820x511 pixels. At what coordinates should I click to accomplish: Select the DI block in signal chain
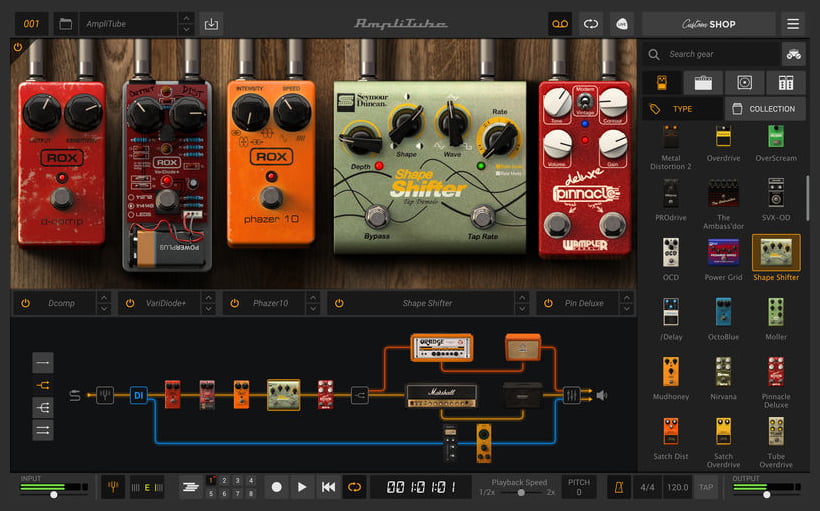(x=139, y=395)
